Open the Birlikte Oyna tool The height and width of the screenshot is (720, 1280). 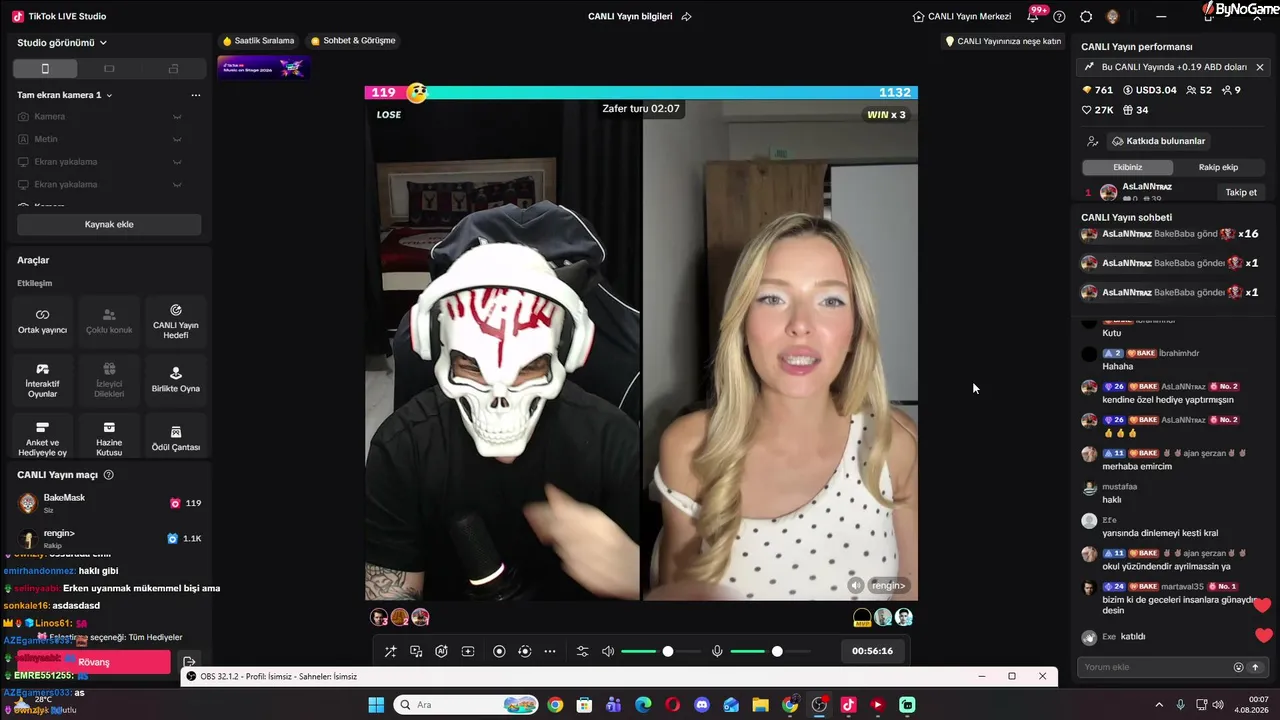click(176, 380)
